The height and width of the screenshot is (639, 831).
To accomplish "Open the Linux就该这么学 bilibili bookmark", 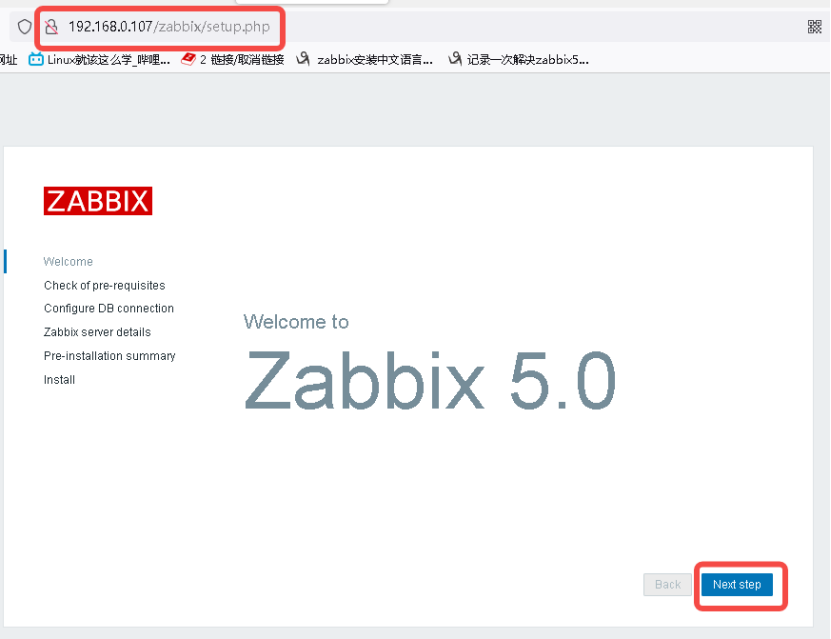I will click(100, 59).
